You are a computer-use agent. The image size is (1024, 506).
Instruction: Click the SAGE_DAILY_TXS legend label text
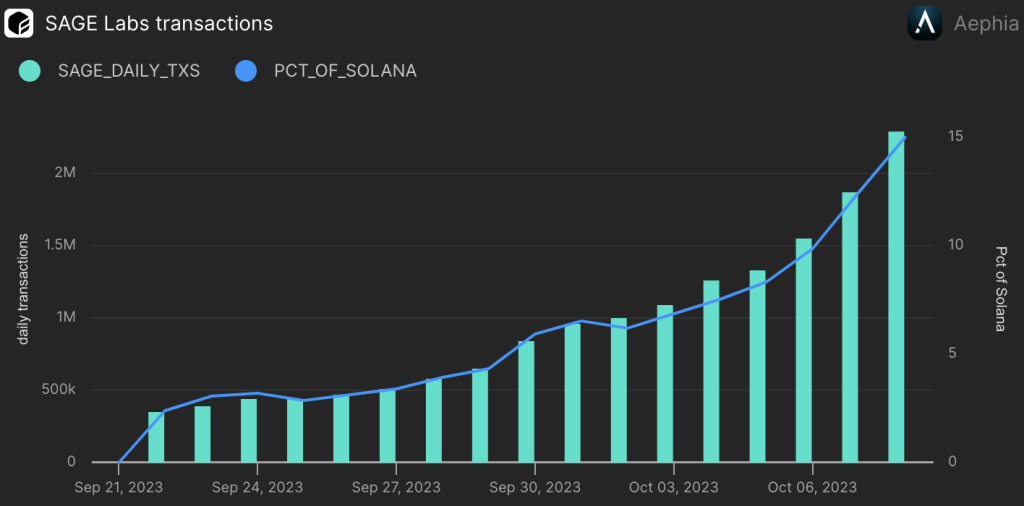pyautogui.click(x=129, y=71)
